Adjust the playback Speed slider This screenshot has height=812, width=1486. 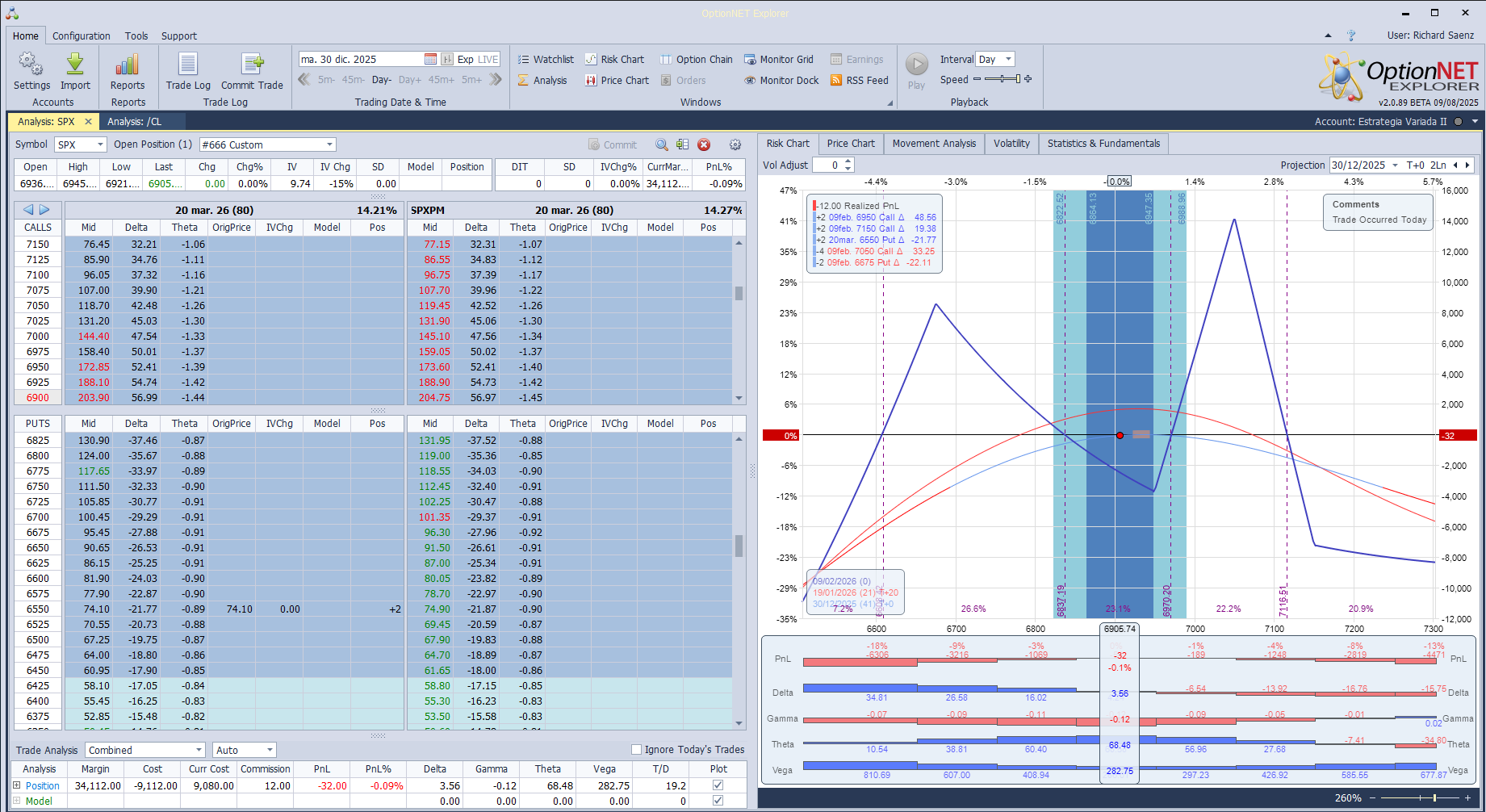pos(1001,79)
